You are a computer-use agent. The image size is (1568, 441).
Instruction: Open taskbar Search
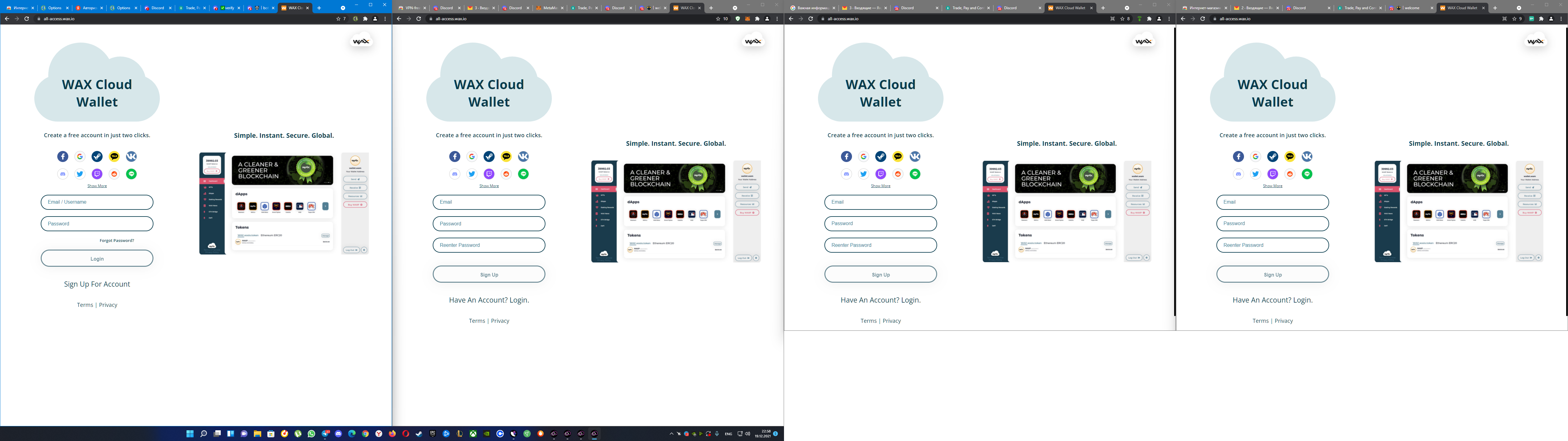(x=204, y=434)
